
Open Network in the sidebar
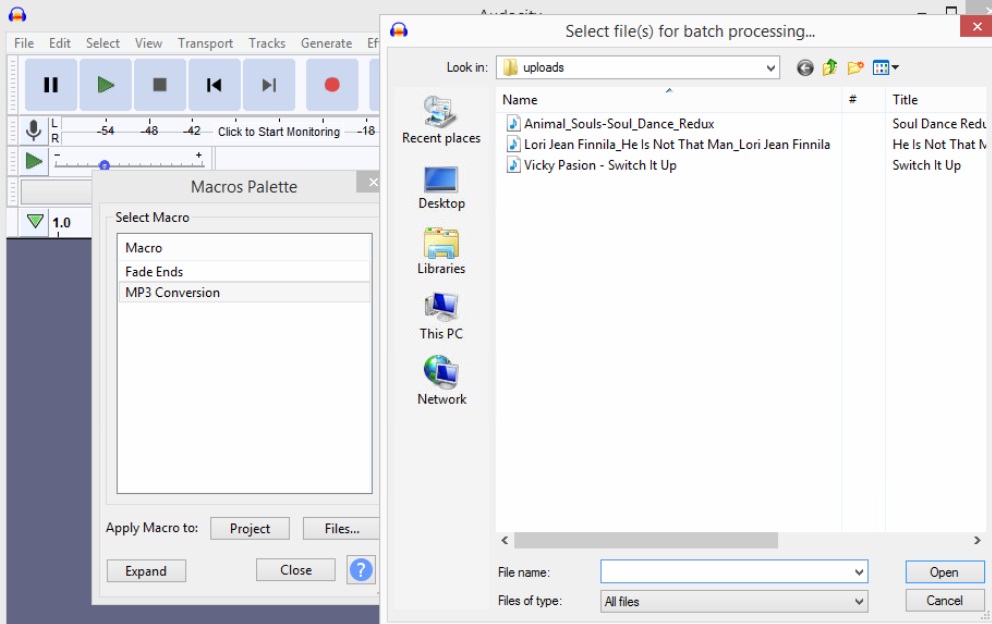[x=441, y=380]
